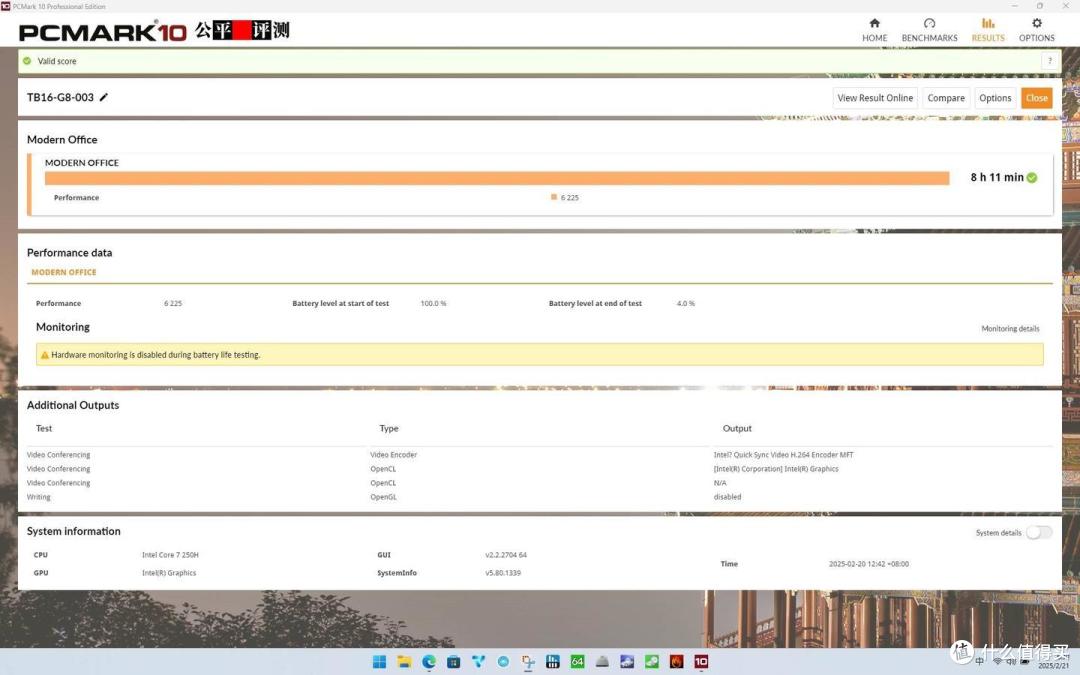Click the Video Encoder type cell
1080x675 pixels.
pyautogui.click(x=393, y=455)
